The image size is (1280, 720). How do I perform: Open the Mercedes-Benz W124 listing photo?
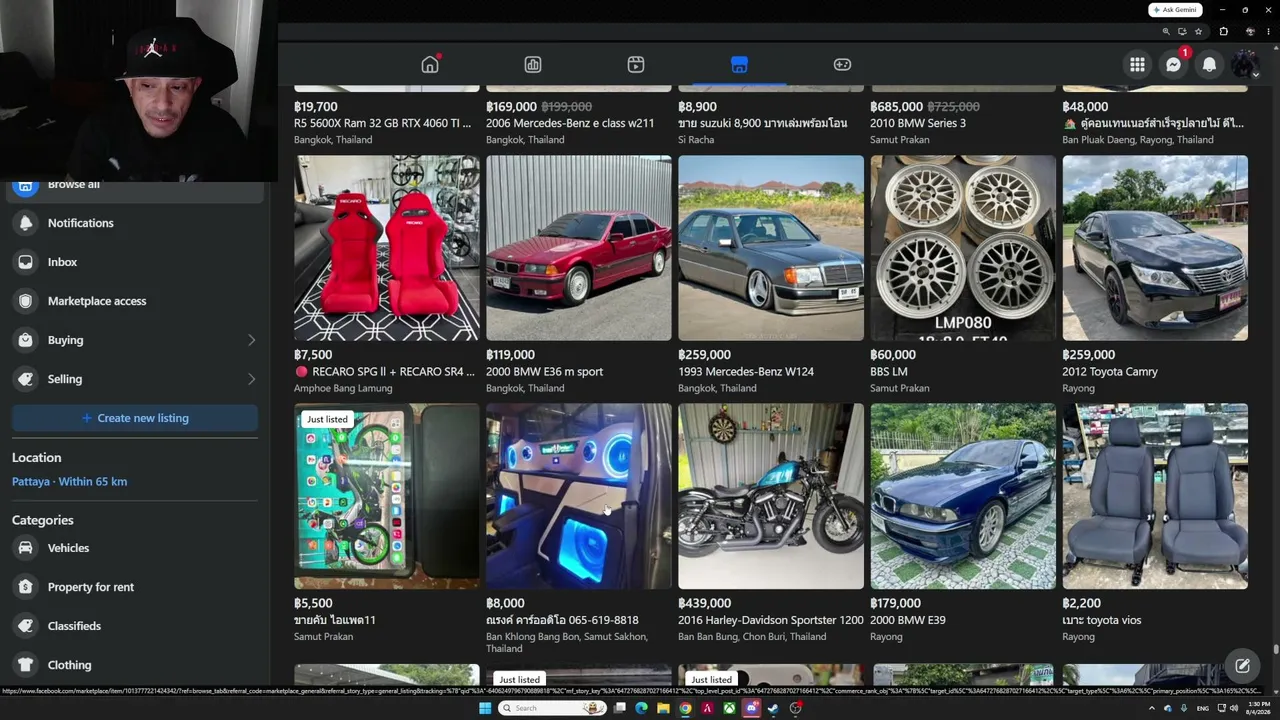(x=771, y=248)
